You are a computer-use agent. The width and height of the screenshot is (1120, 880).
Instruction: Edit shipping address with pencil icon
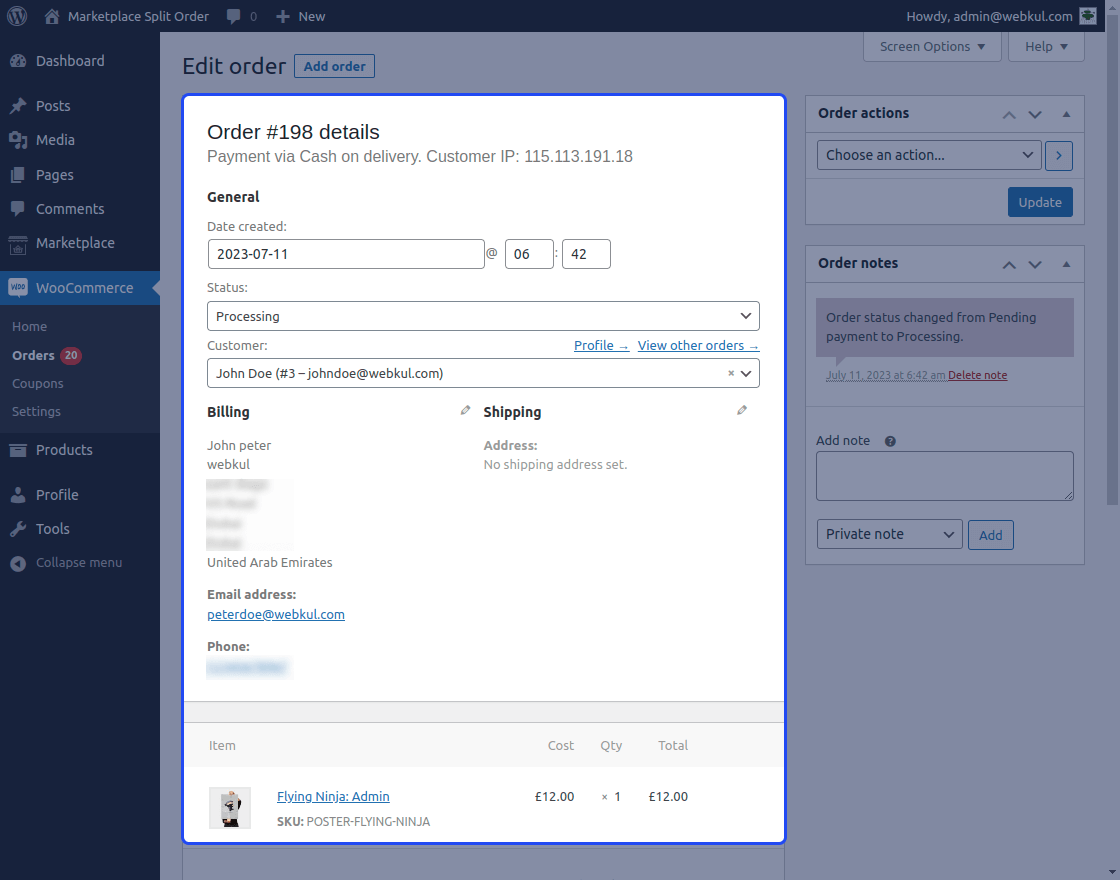[x=741, y=410]
